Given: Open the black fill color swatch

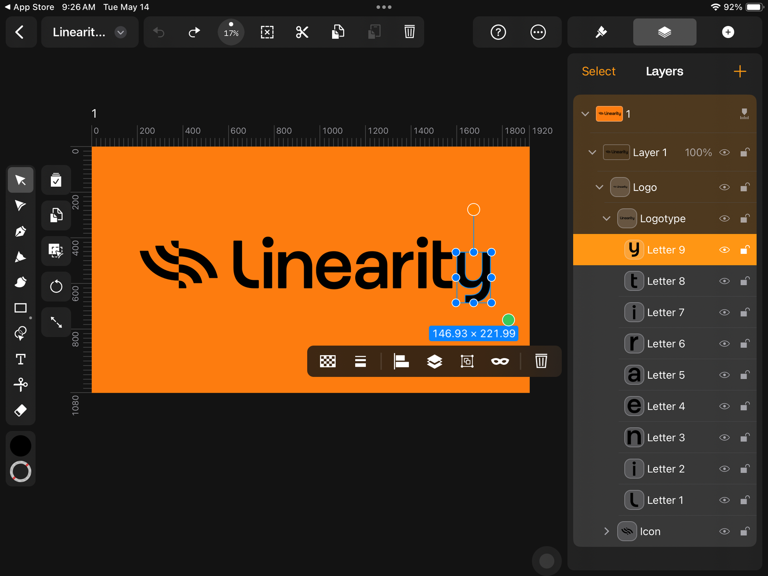Looking at the screenshot, I should 21,446.
